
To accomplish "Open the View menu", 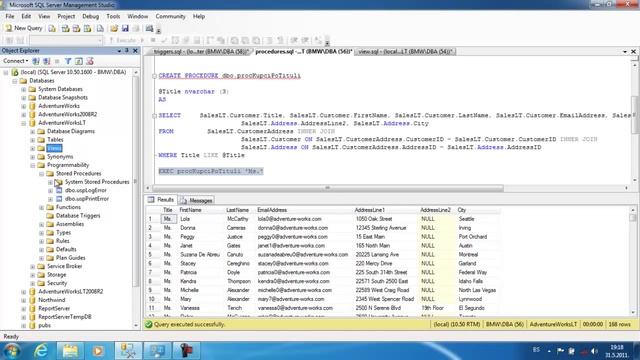I will pos(44,16).
